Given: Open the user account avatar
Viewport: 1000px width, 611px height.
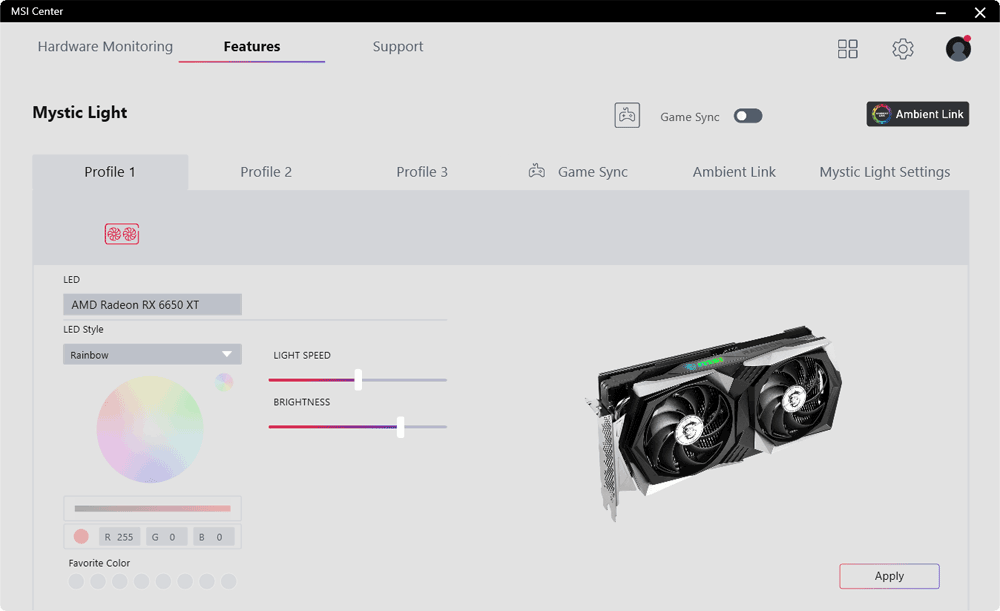Looking at the screenshot, I should (958, 48).
